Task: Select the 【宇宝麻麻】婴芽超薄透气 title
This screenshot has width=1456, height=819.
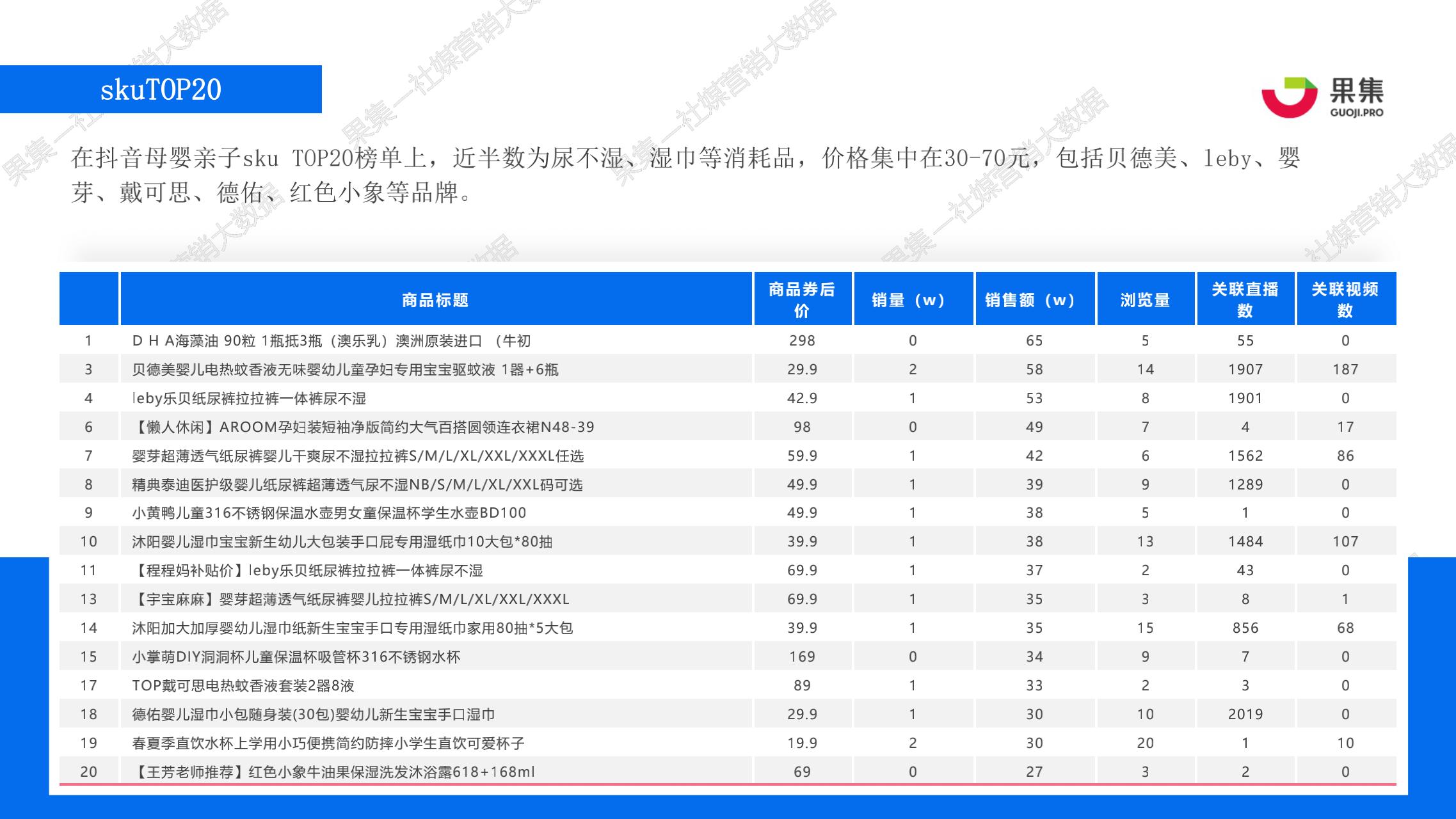Action: tap(350, 600)
